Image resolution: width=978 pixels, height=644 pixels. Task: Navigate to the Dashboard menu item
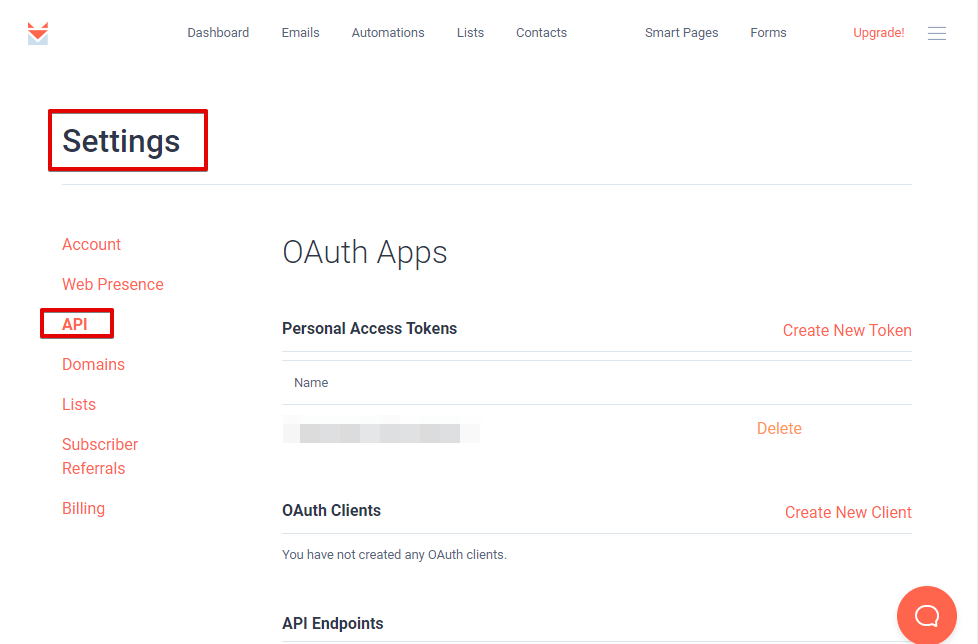point(218,32)
